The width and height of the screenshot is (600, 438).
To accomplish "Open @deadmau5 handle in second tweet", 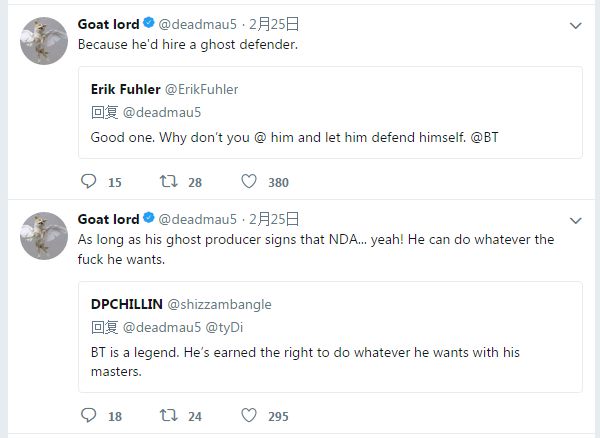I will point(198,219).
